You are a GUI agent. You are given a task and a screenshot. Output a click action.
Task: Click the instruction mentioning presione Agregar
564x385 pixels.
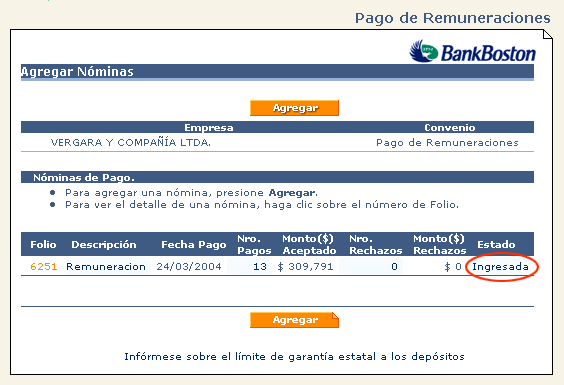pos(191,193)
